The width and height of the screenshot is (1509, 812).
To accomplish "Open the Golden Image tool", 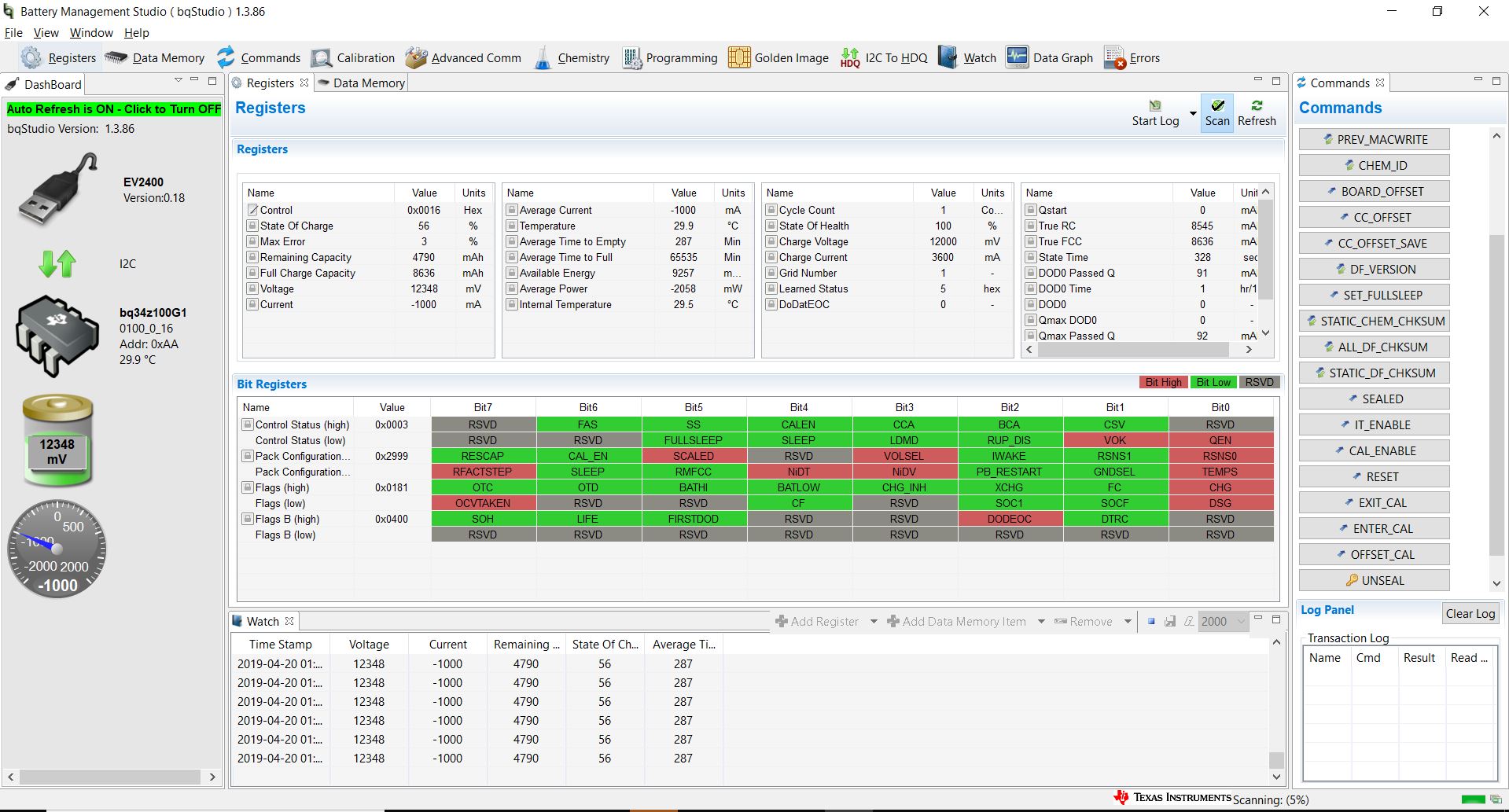I will (778, 57).
